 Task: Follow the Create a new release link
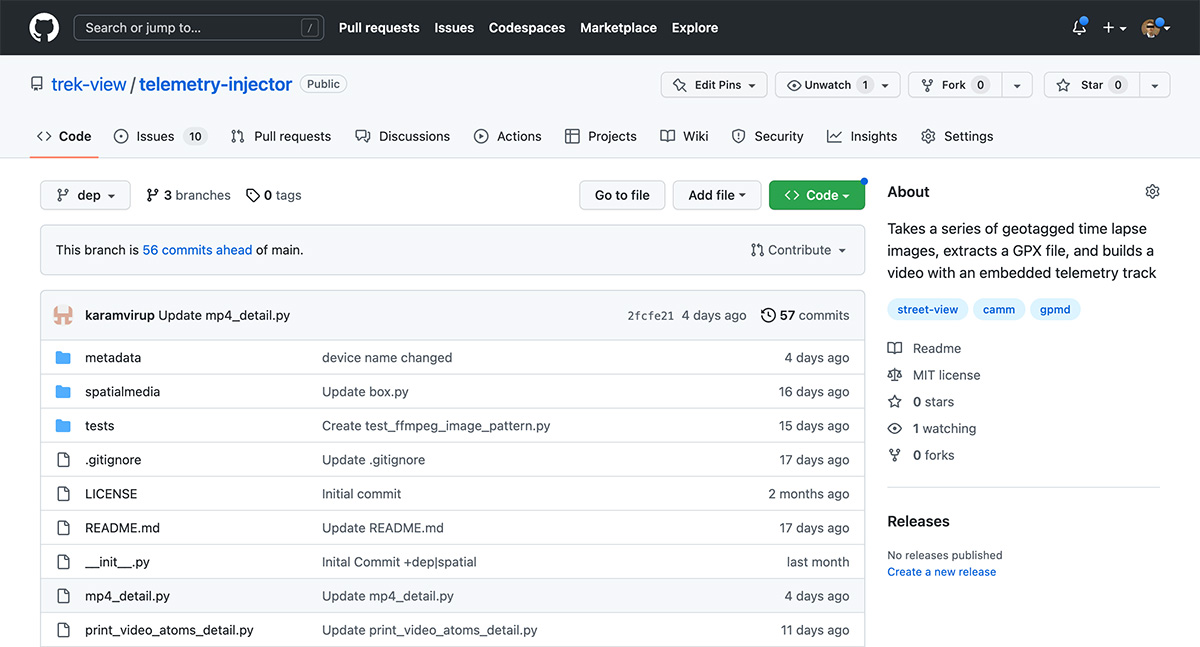[x=941, y=572]
